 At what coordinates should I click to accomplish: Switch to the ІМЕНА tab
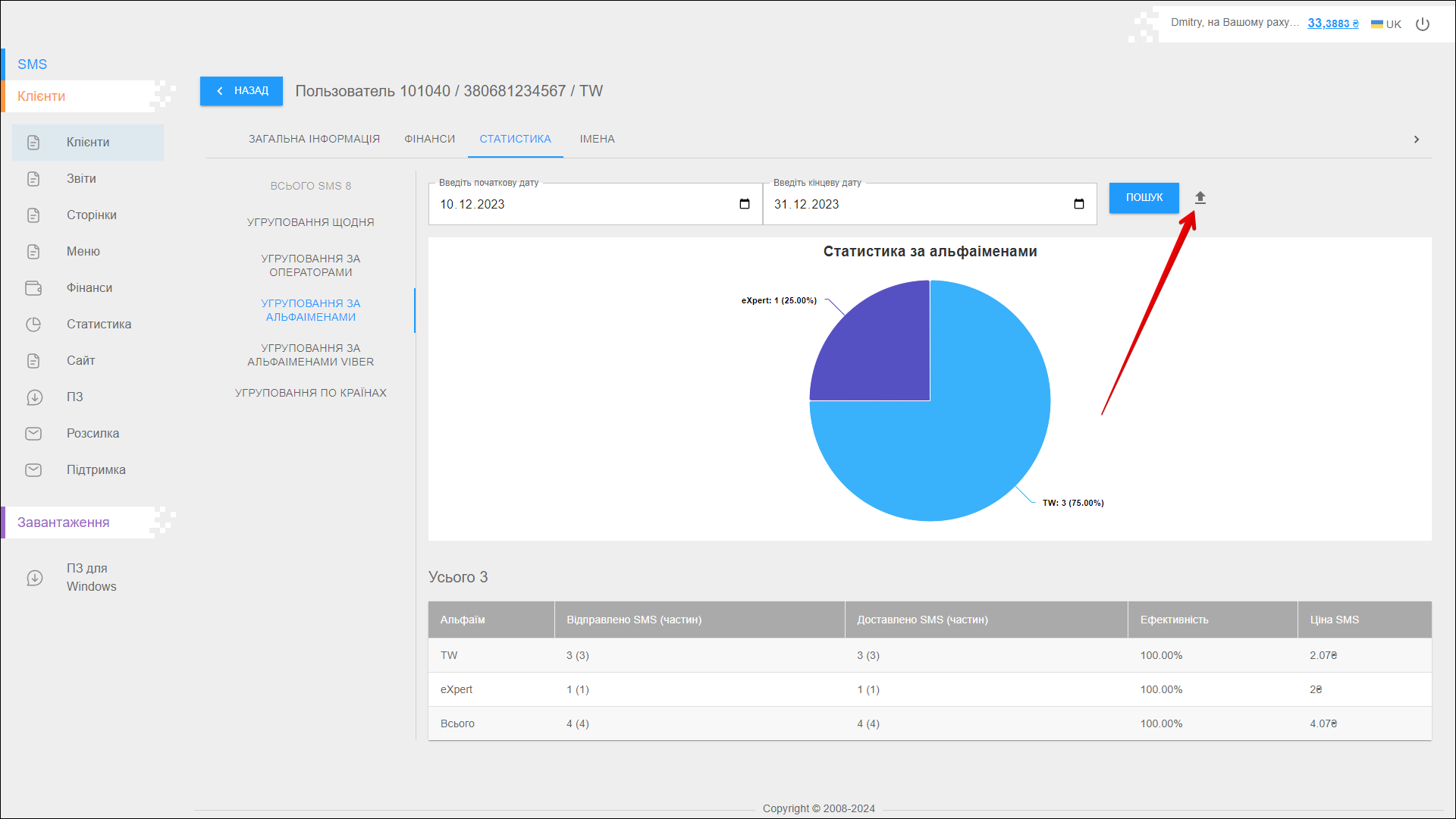(597, 140)
